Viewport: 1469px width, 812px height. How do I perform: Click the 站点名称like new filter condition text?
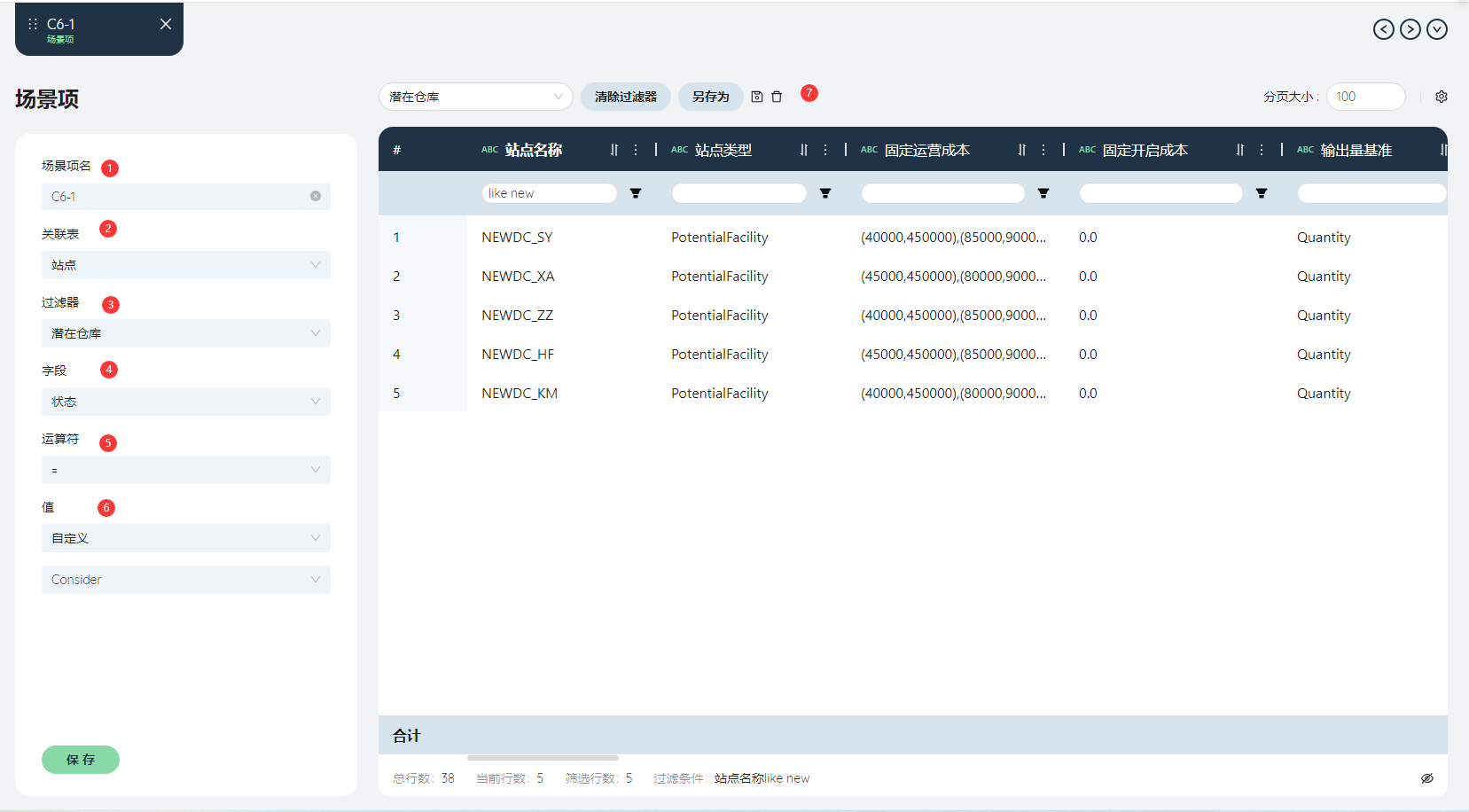click(x=762, y=778)
